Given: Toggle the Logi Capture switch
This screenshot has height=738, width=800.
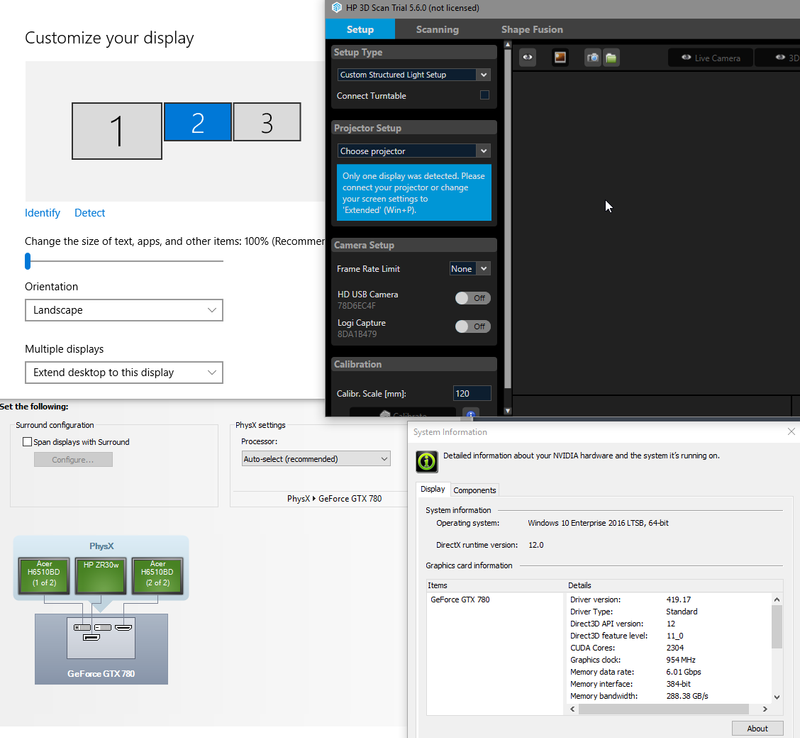Looking at the screenshot, I should (470, 325).
